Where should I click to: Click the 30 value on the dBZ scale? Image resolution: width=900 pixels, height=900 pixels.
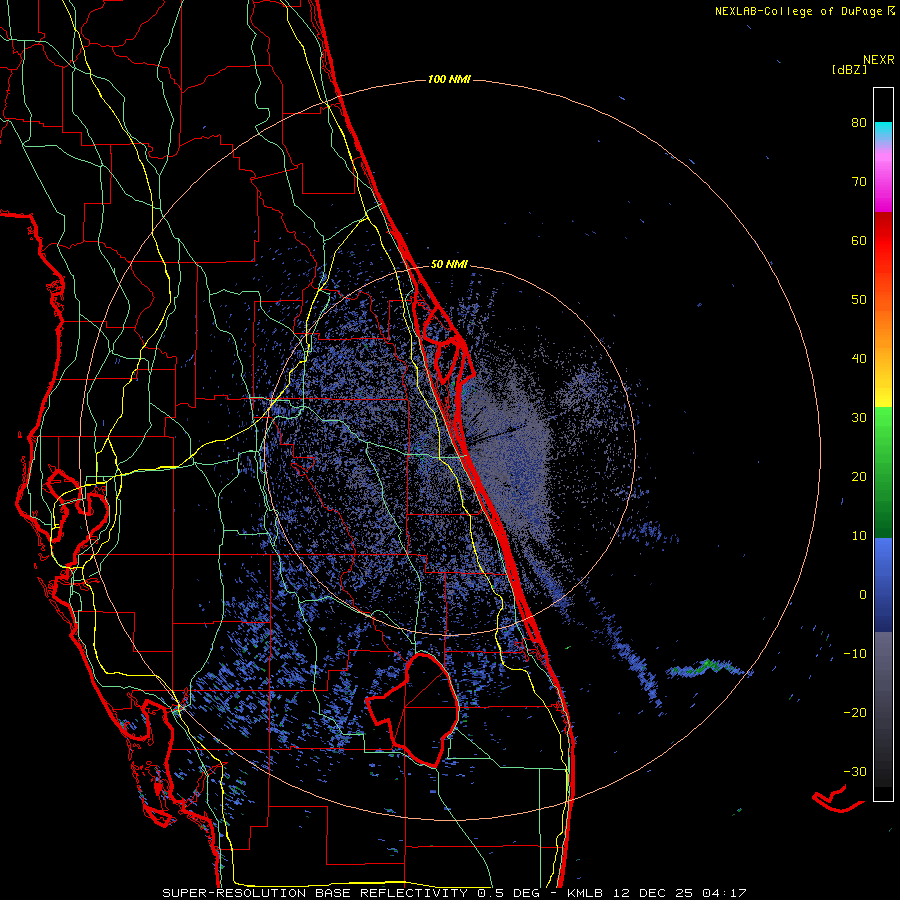(859, 418)
